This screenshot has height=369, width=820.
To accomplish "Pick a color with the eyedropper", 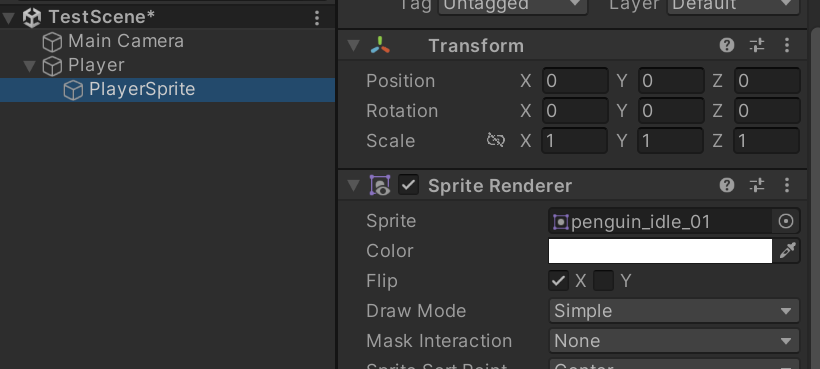I will [x=787, y=251].
